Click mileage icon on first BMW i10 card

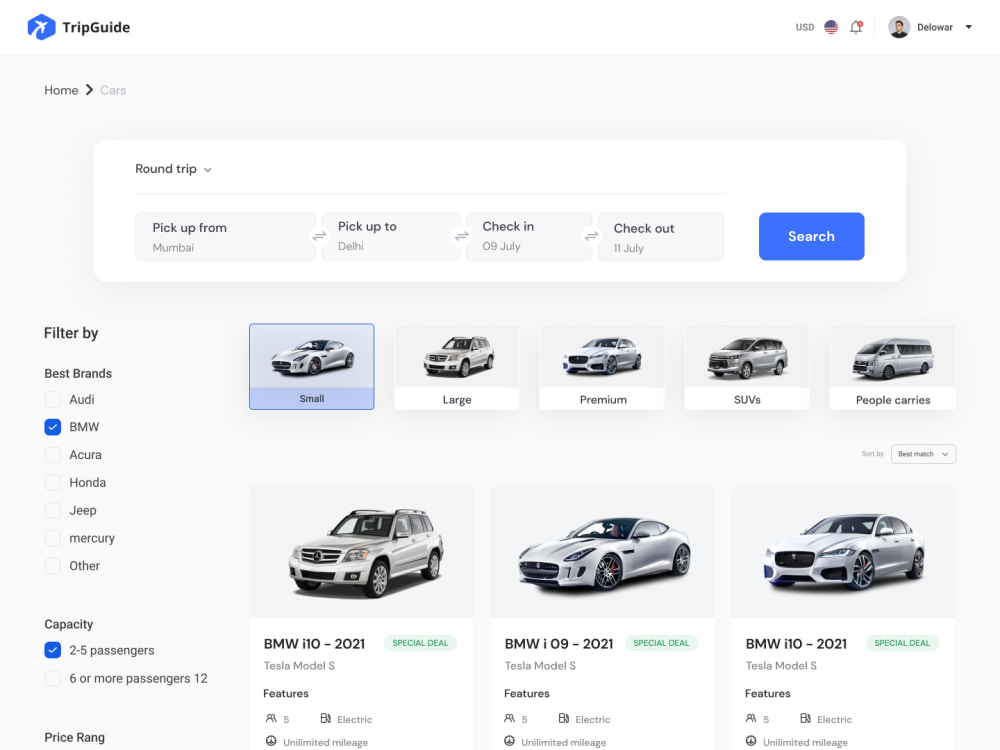(271, 741)
